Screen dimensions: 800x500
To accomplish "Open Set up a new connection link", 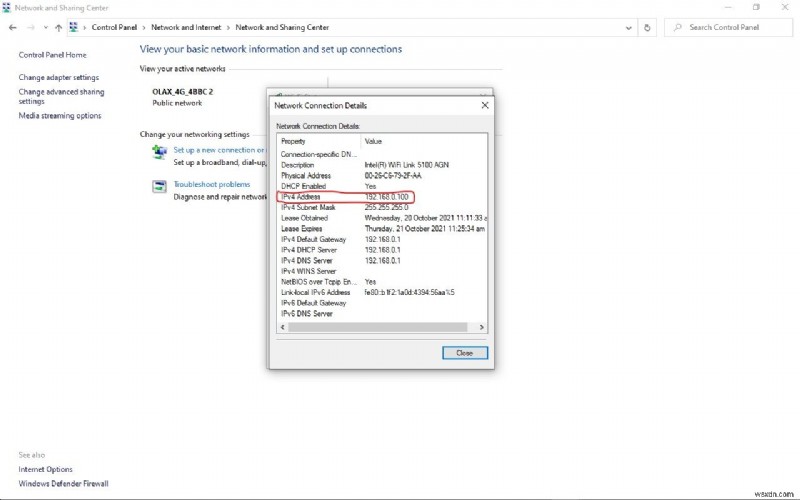I will 219,150.
